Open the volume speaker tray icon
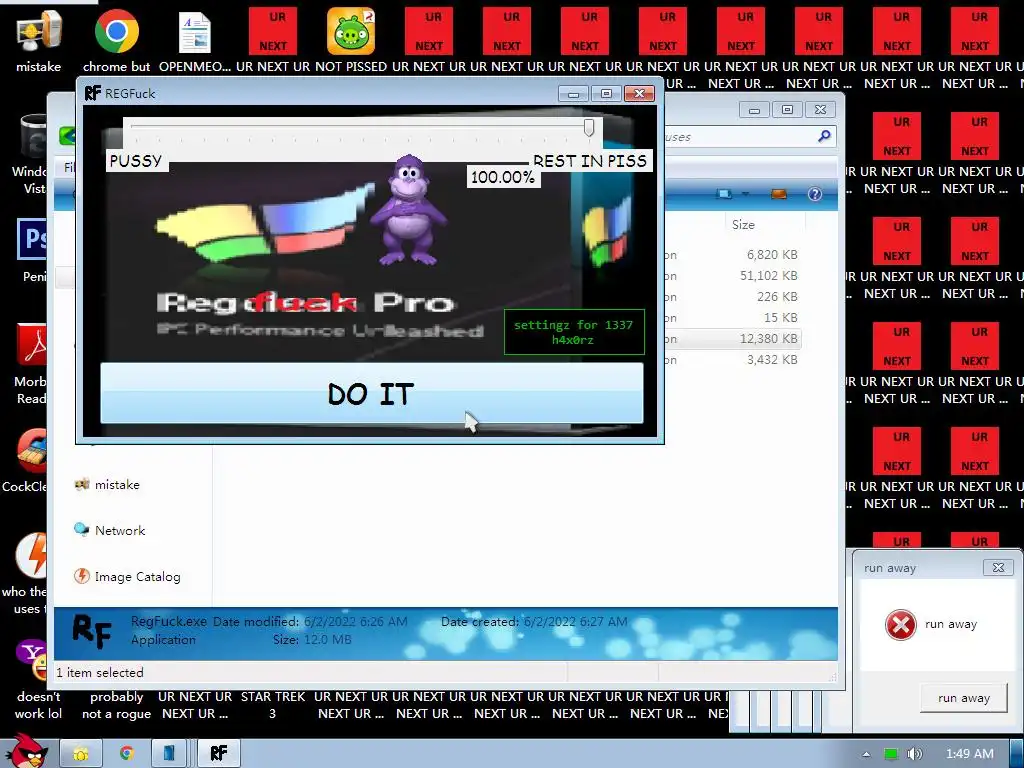Image resolution: width=1024 pixels, height=768 pixels. click(x=915, y=754)
